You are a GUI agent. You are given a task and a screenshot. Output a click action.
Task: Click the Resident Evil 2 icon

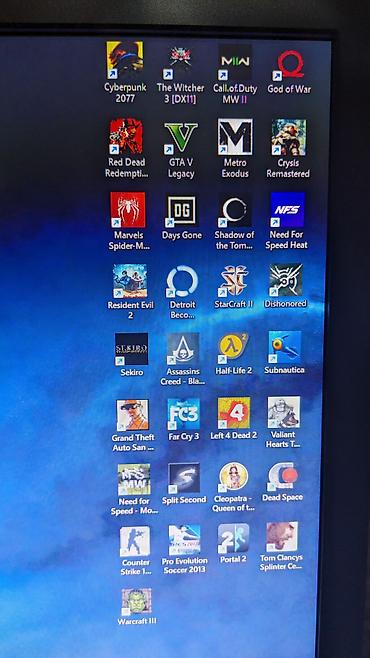[130, 281]
